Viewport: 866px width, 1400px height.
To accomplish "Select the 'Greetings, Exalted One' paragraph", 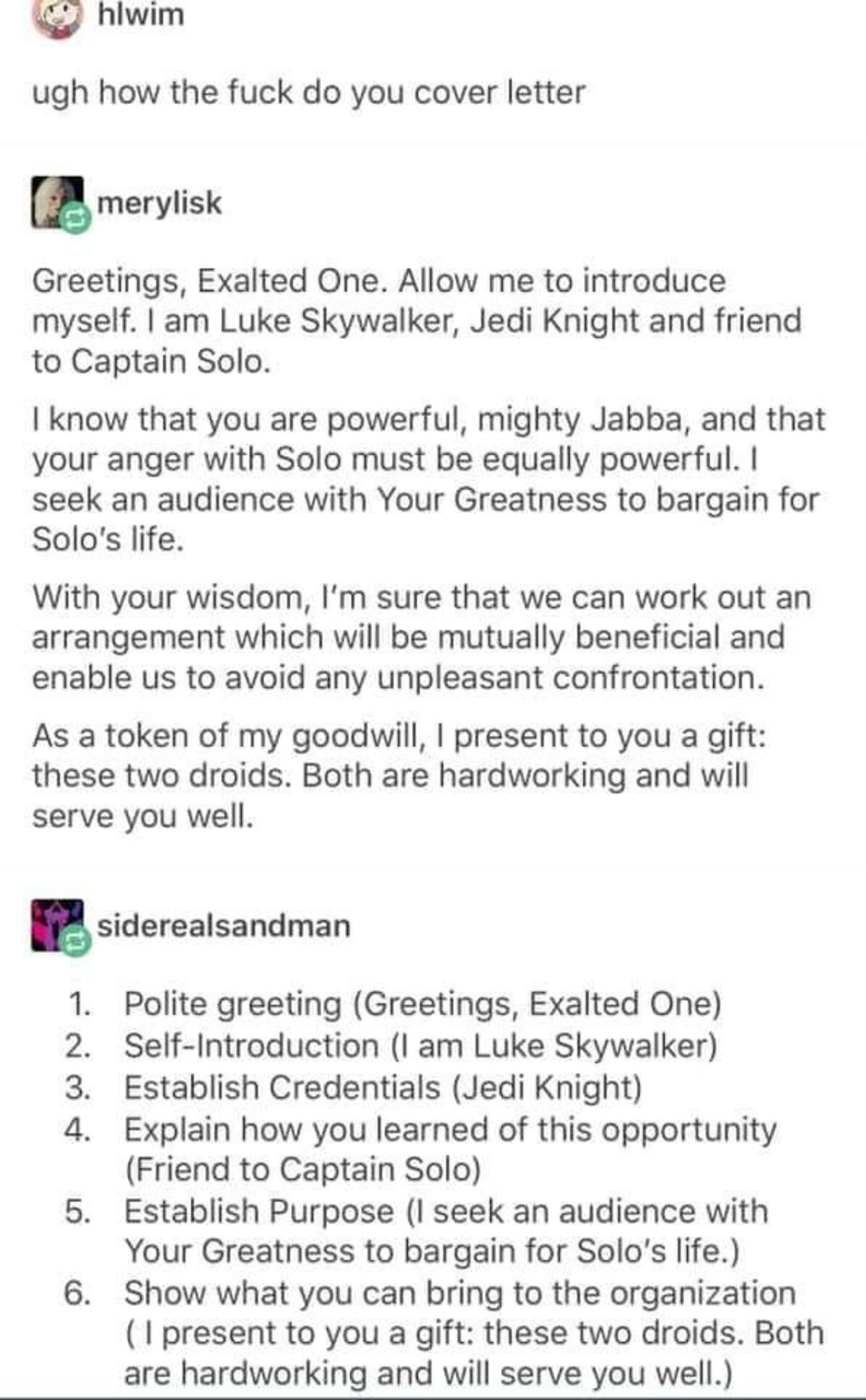I will [416, 321].
